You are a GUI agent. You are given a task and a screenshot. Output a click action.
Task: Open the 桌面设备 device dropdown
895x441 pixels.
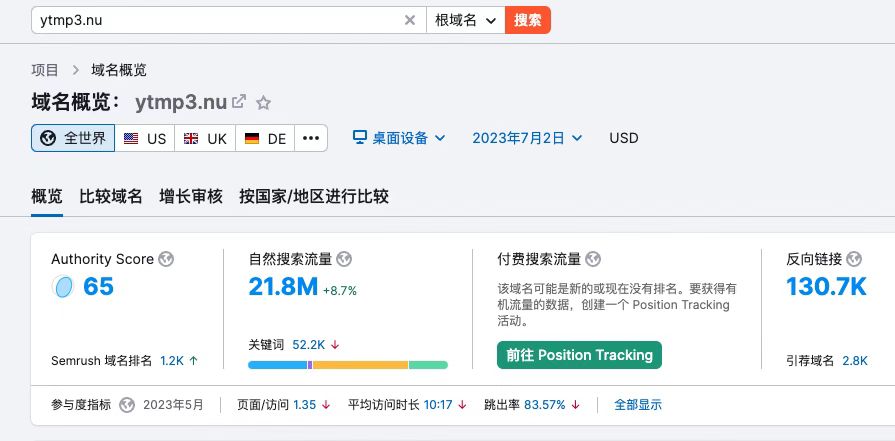399,138
